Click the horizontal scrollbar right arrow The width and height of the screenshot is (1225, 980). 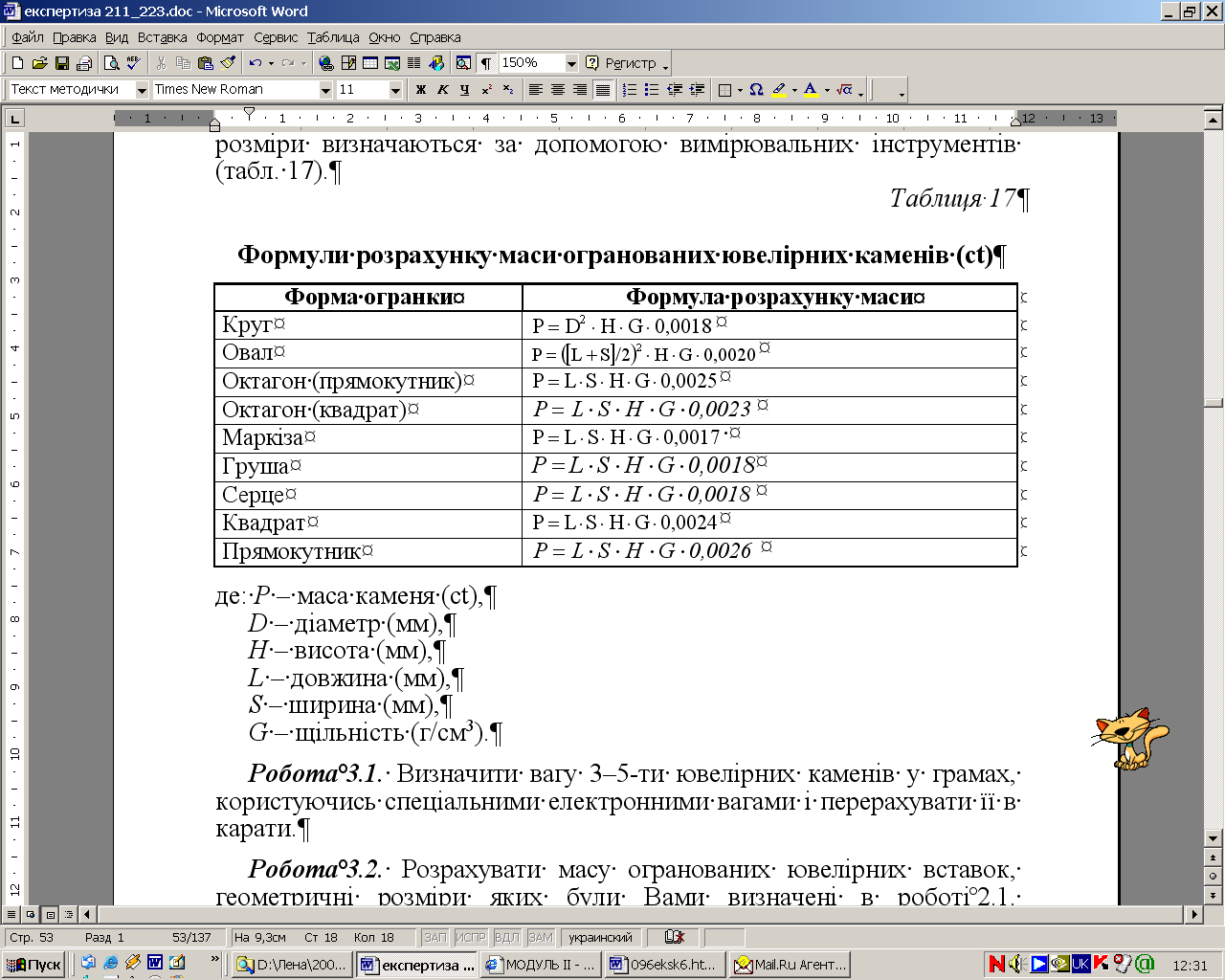(1194, 914)
